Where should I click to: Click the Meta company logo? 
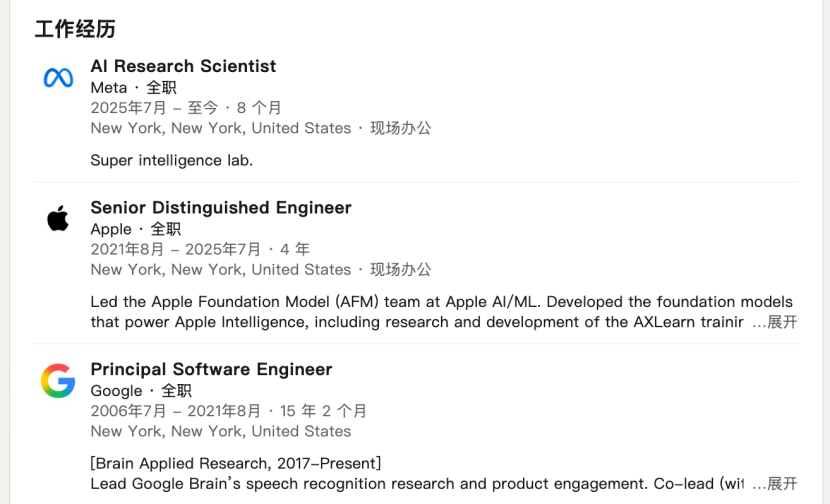[x=58, y=78]
